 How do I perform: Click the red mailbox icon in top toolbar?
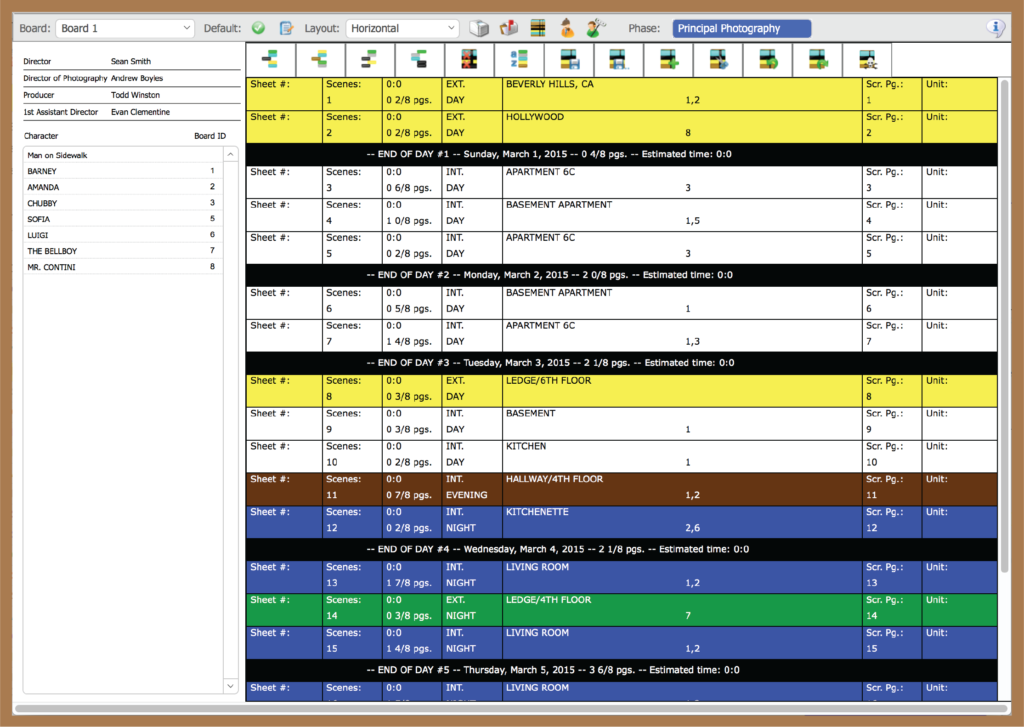[x=509, y=28]
